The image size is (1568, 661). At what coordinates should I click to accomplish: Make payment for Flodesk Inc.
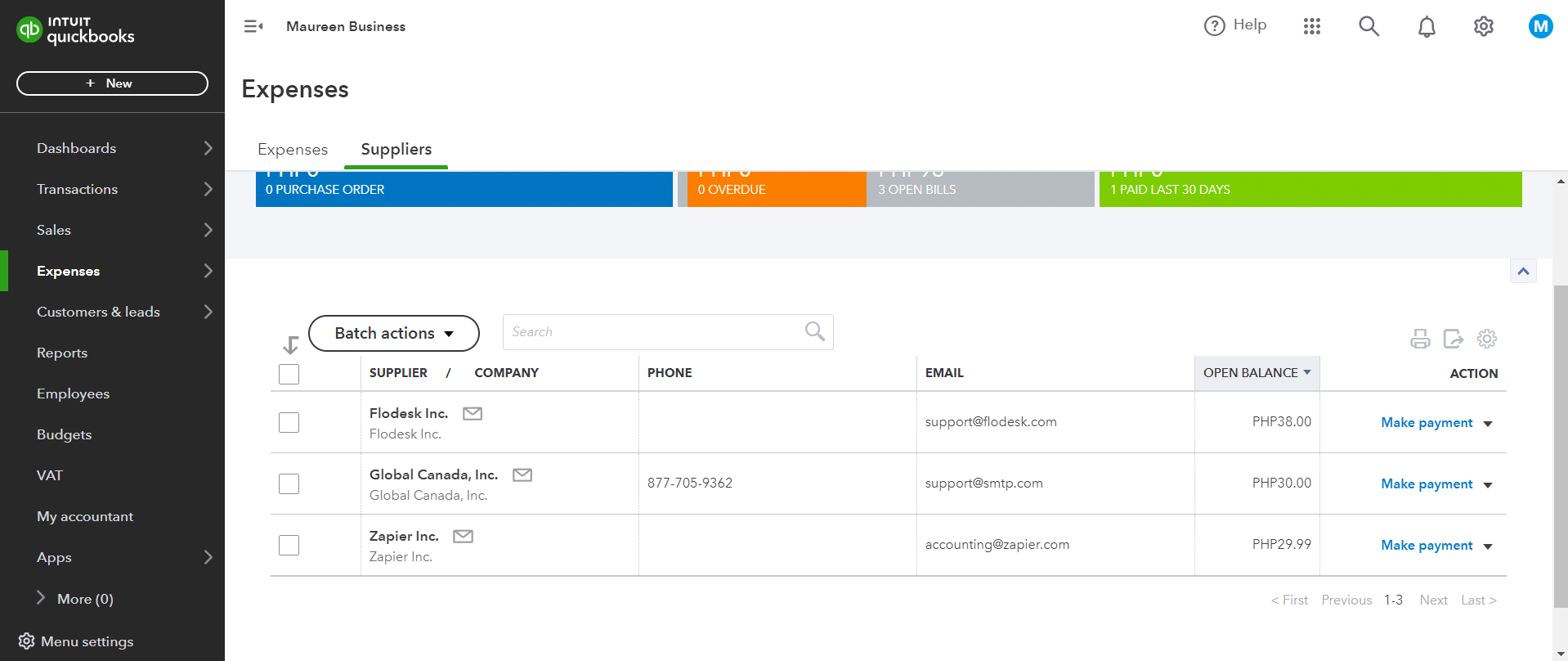click(x=1427, y=423)
